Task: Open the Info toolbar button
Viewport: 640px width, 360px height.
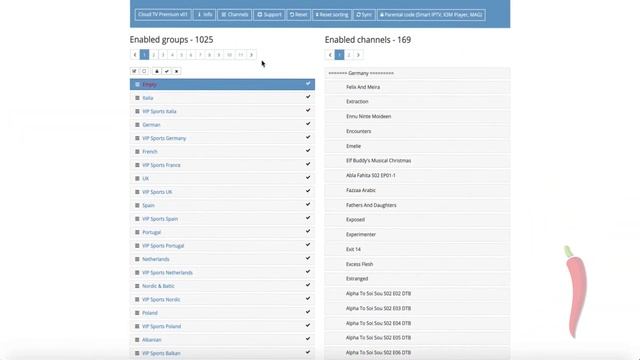Action: coord(204,15)
